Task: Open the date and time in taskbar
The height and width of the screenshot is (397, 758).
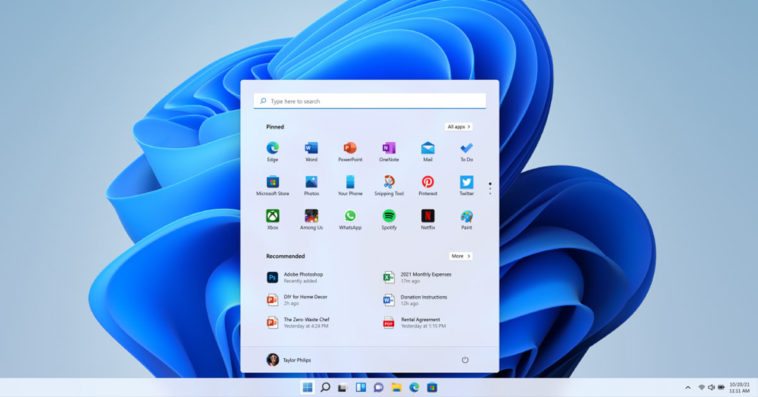Action: coord(740,387)
